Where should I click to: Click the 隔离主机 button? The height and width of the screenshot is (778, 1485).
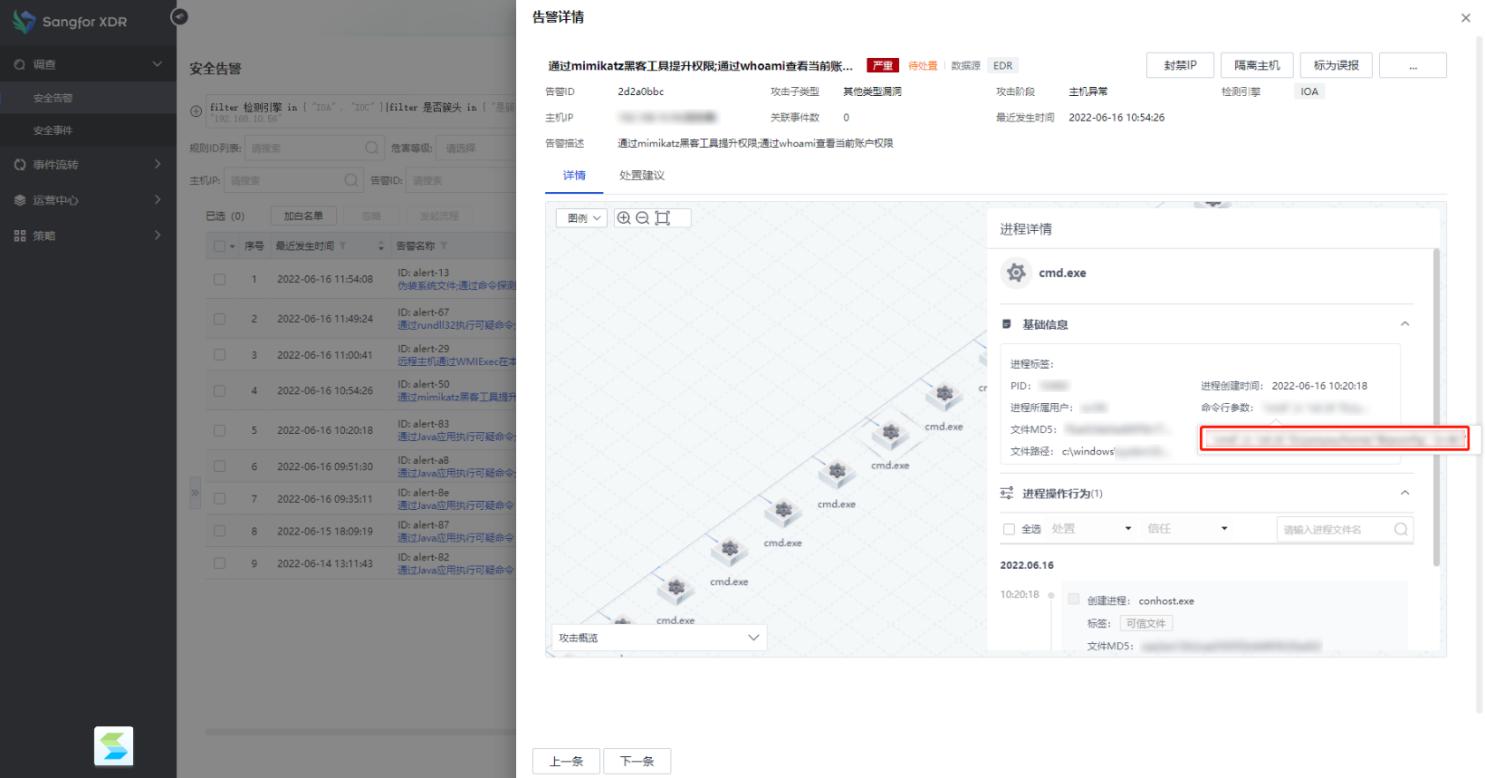pyautogui.click(x=1257, y=65)
